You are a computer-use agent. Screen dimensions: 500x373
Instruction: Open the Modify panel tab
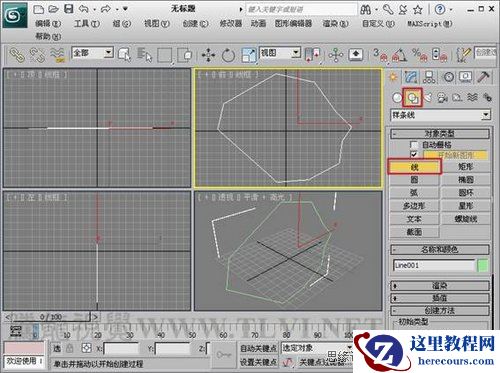[411, 77]
